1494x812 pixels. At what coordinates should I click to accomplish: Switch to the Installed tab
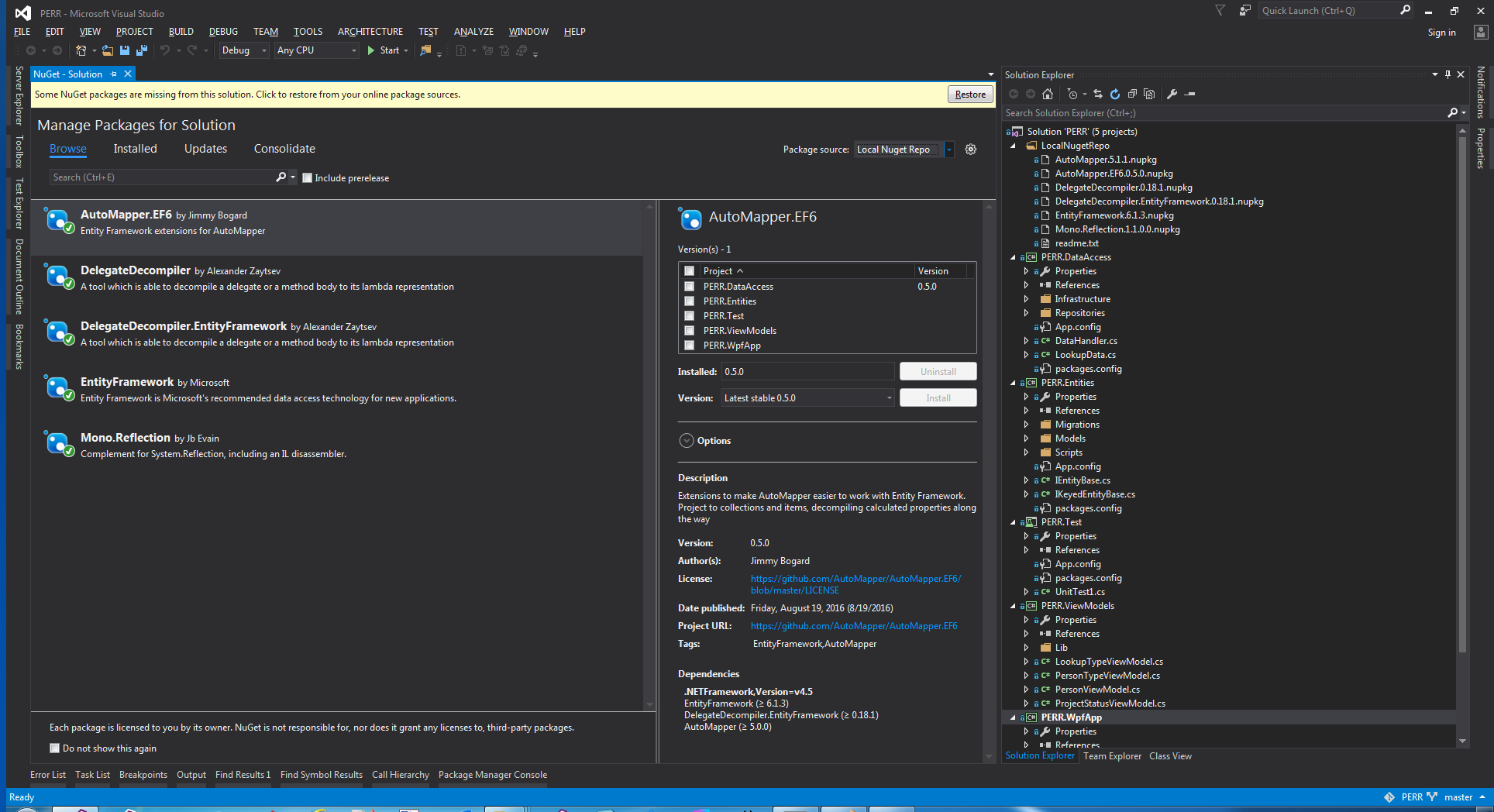pos(135,149)
